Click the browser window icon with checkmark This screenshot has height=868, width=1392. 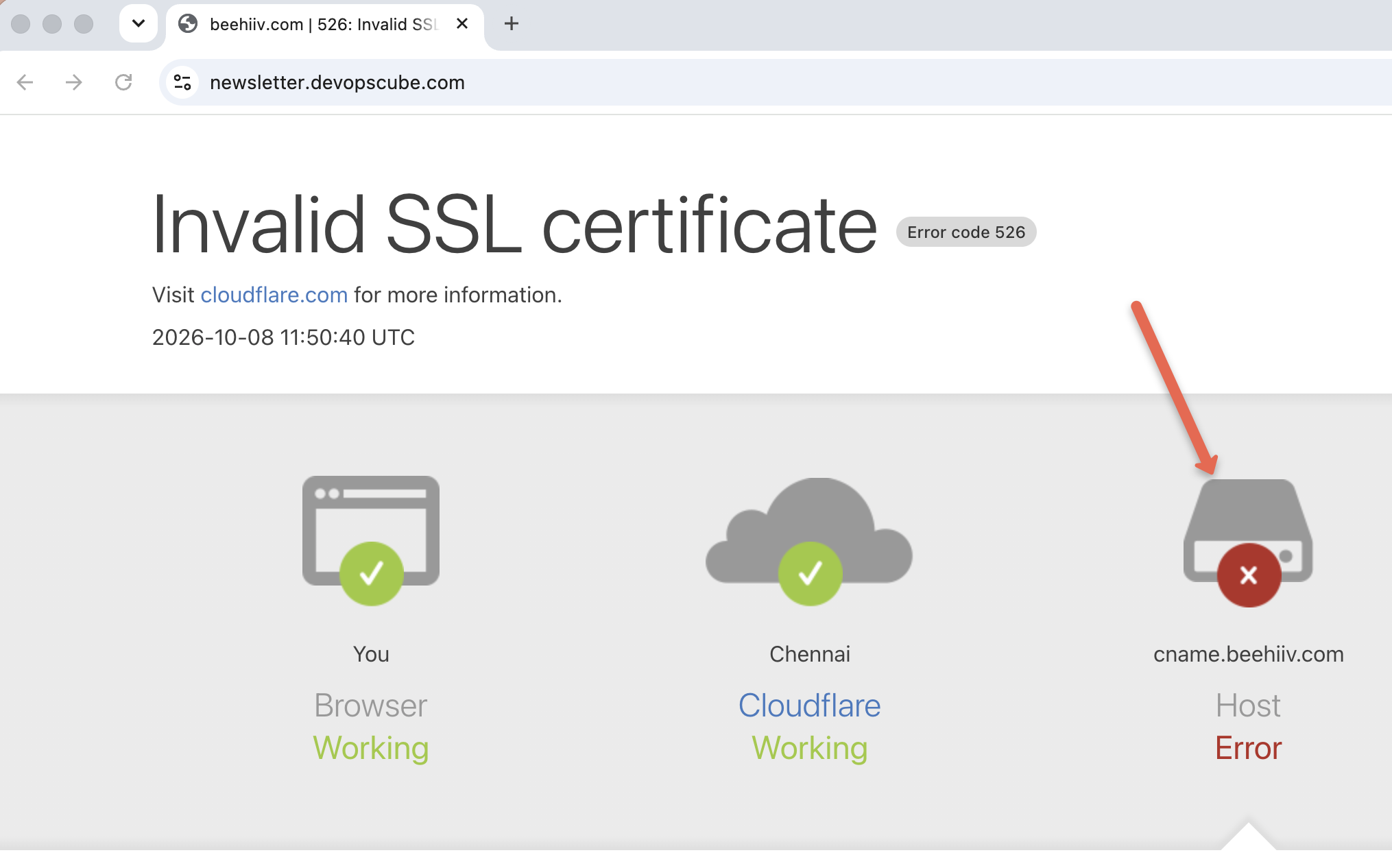[371, 540]
